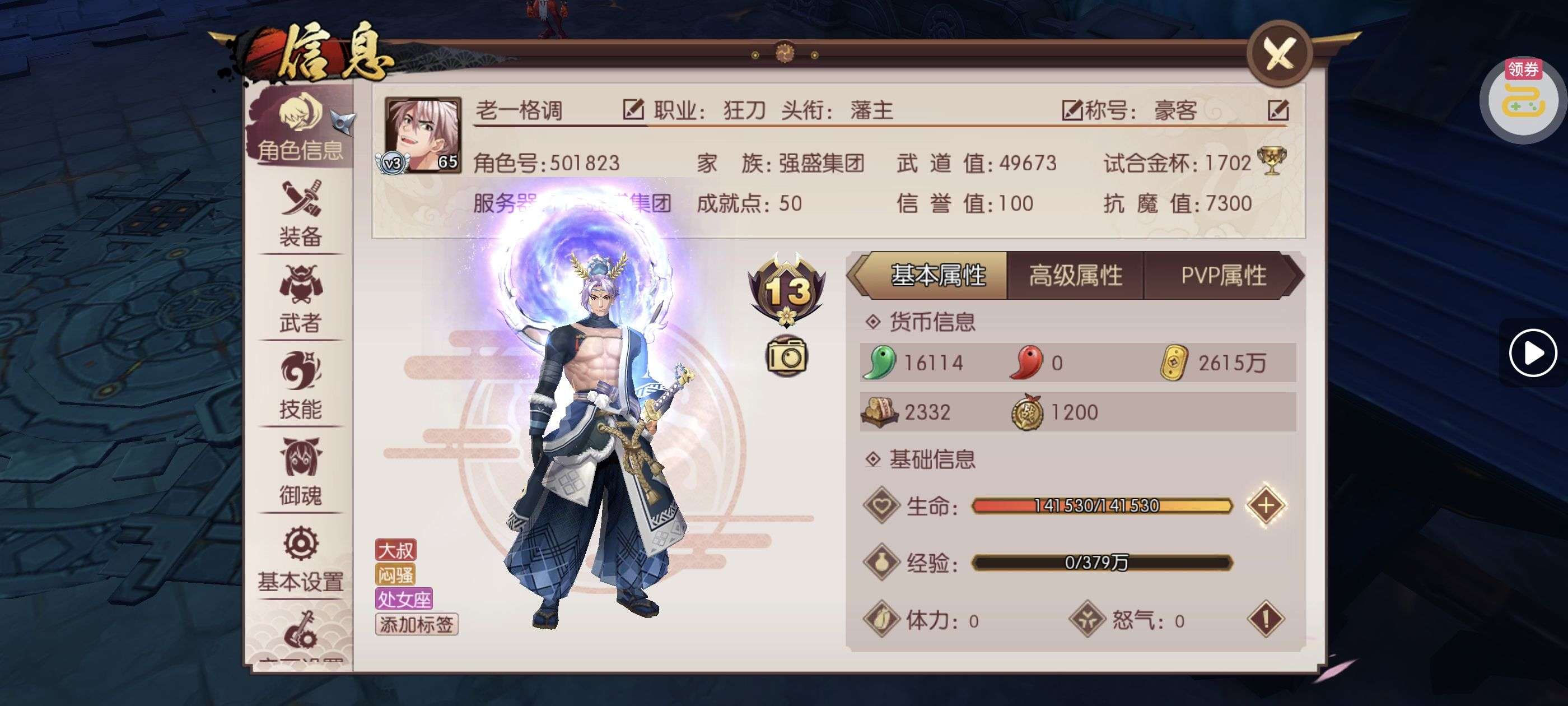Click the white circular play button

(x=1532, y=352)
